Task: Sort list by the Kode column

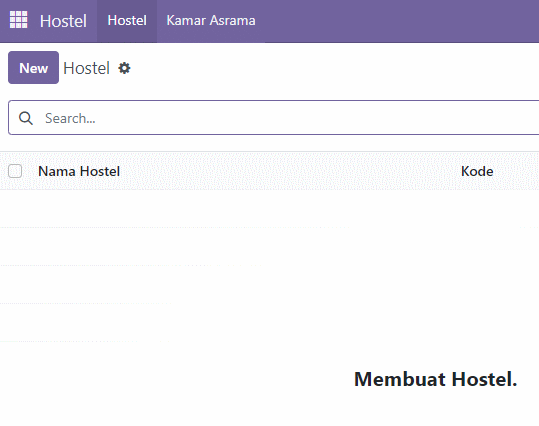Action: (477, 171)
